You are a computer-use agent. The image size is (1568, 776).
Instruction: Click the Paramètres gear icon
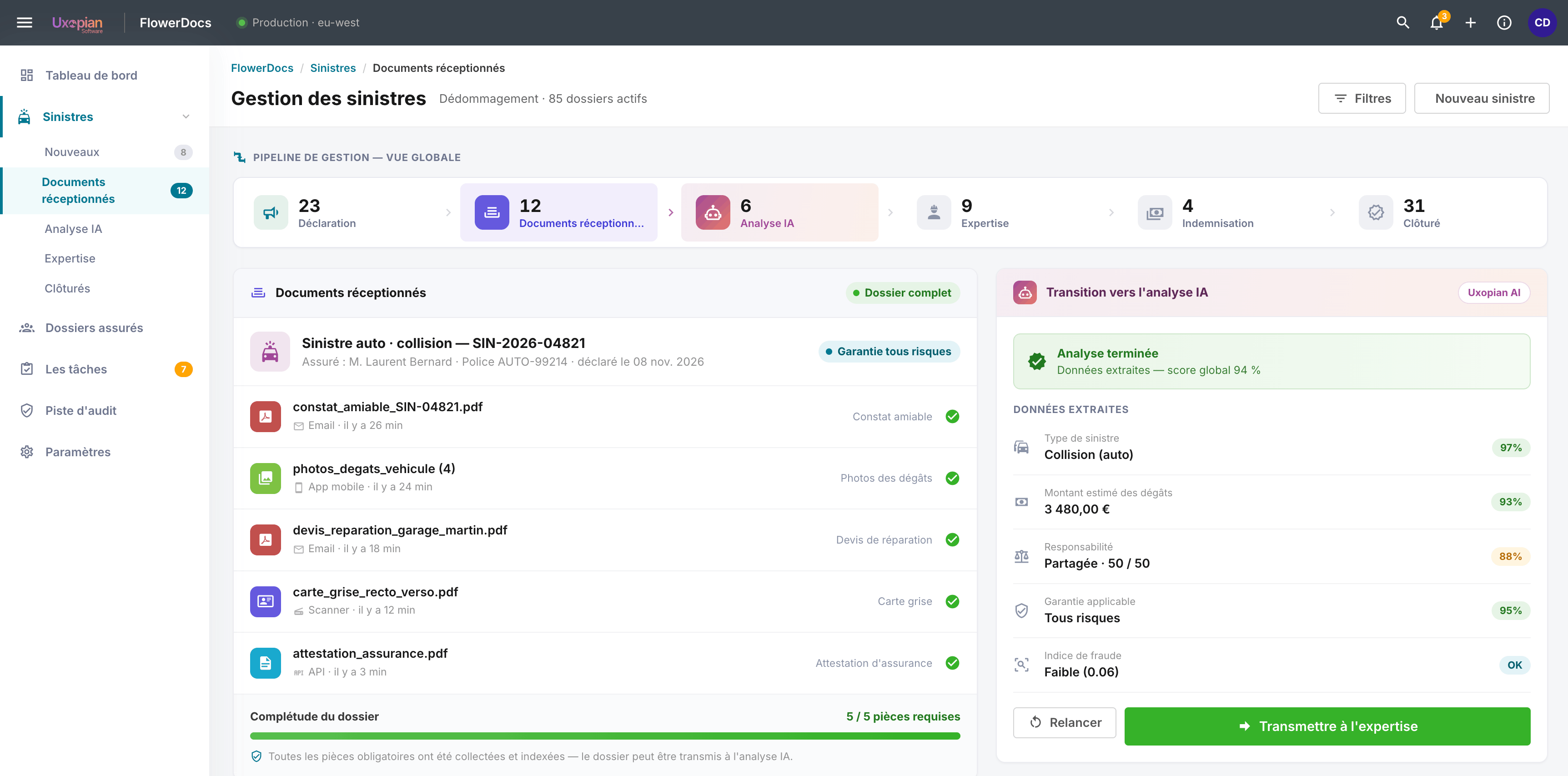[x=26, y=452]
